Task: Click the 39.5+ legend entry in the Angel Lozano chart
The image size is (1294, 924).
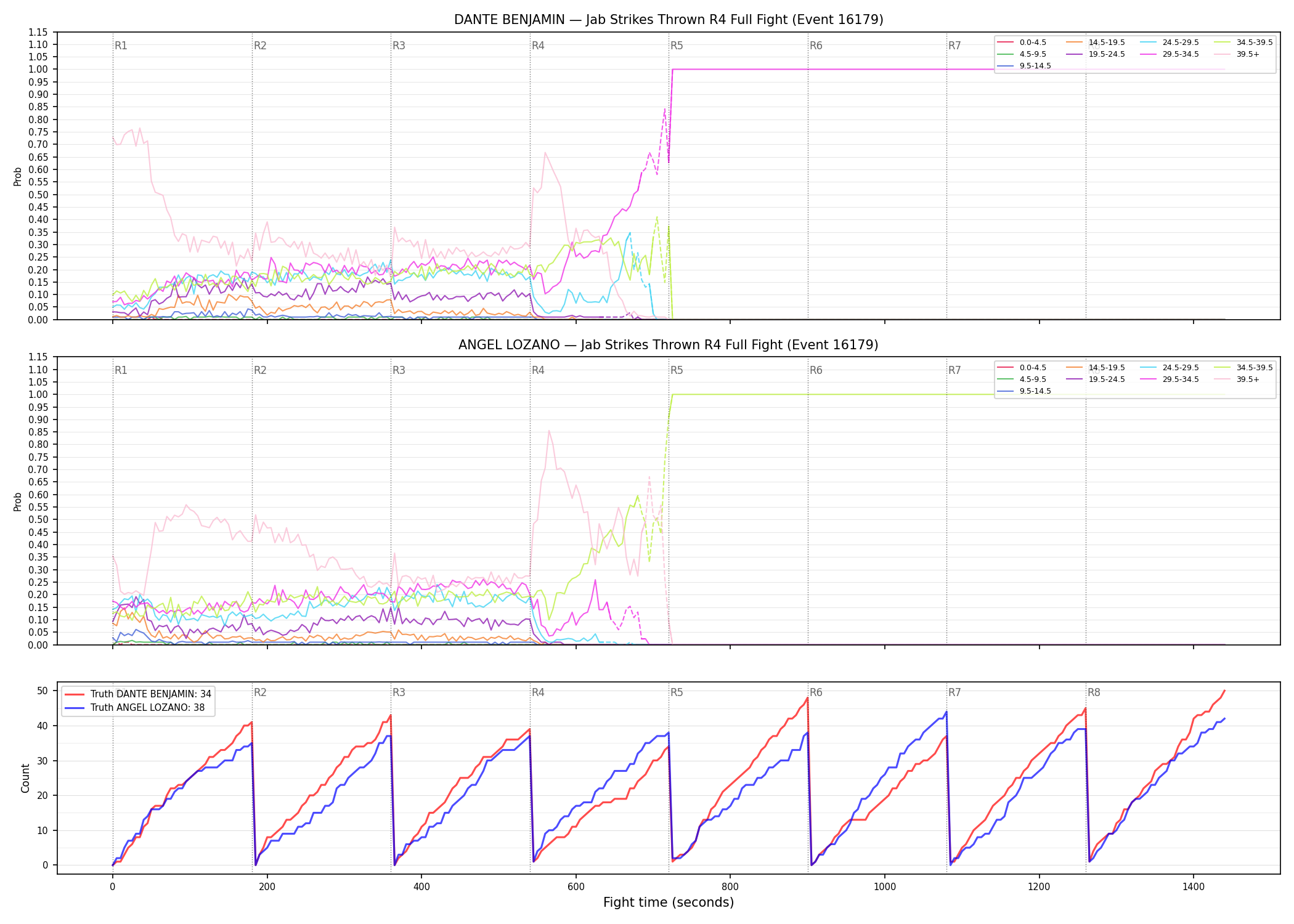Action: click(x=1237, y=379)
